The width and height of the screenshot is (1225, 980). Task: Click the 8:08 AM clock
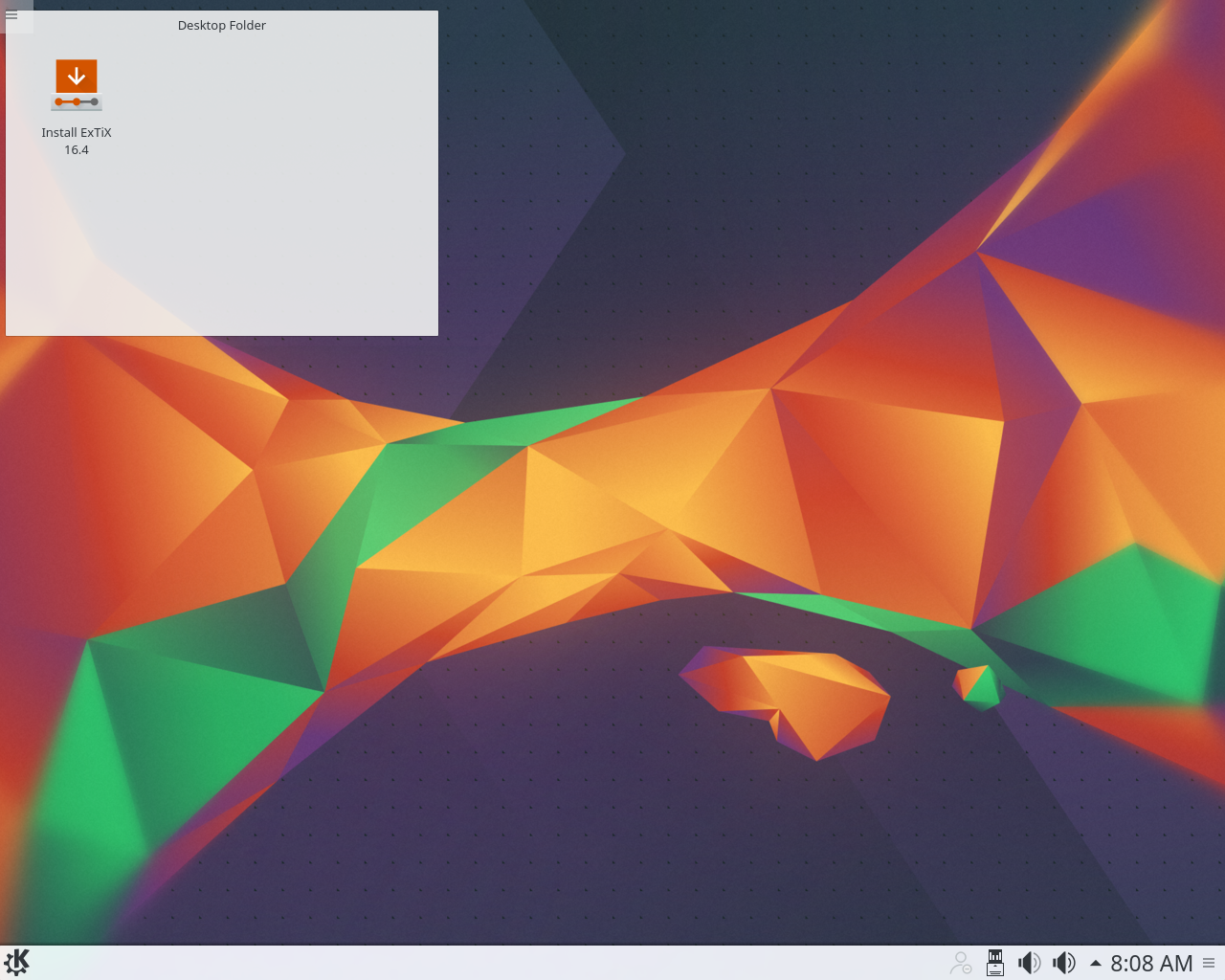tap(1151, 963)
